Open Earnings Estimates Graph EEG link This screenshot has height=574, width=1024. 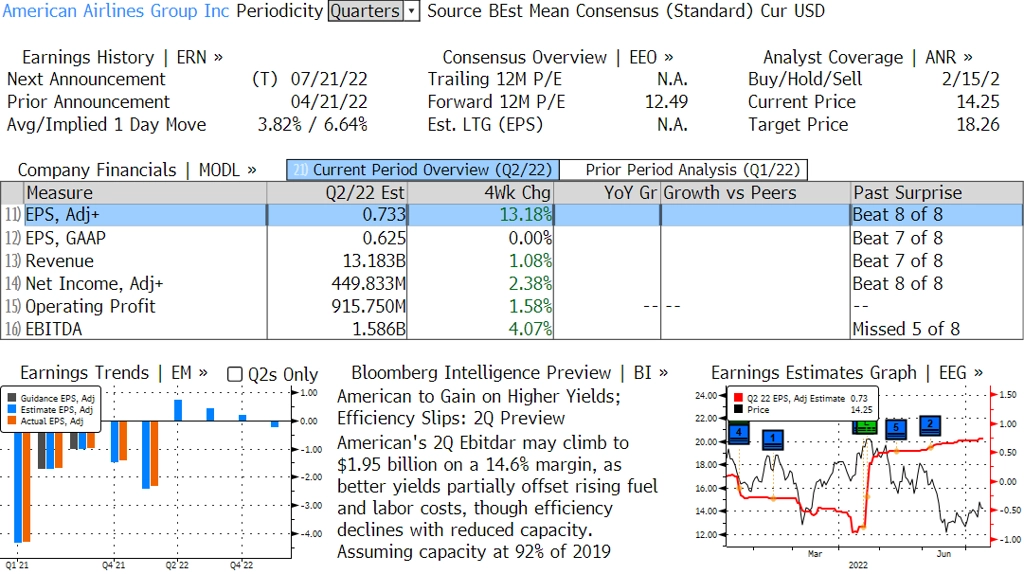[x=846, y=373]
